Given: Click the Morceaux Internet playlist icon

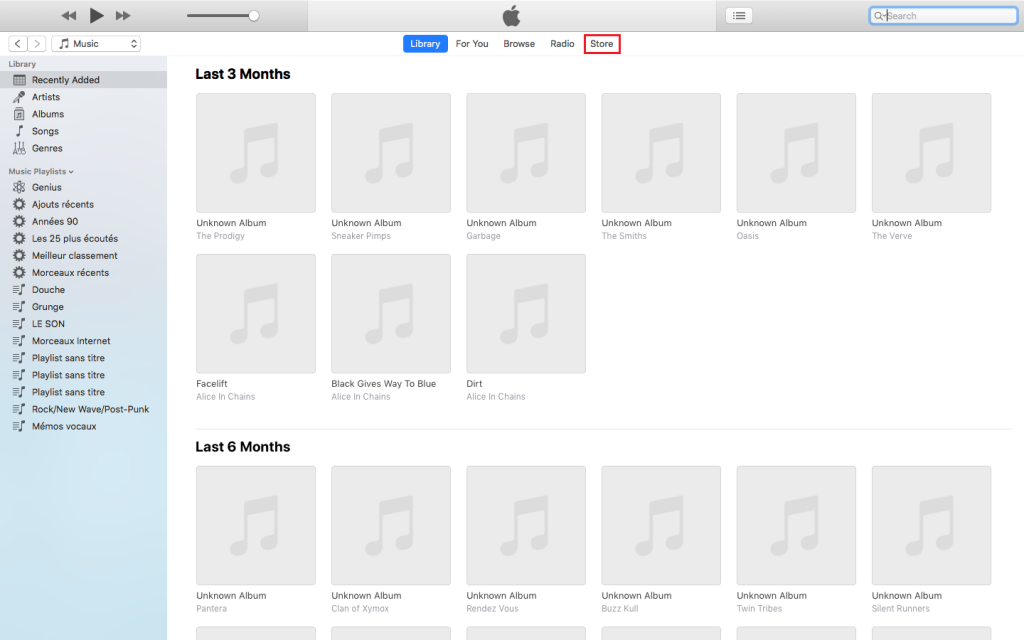Looking at the screenshot, I should pyautogui.click(x=19, y=340).
